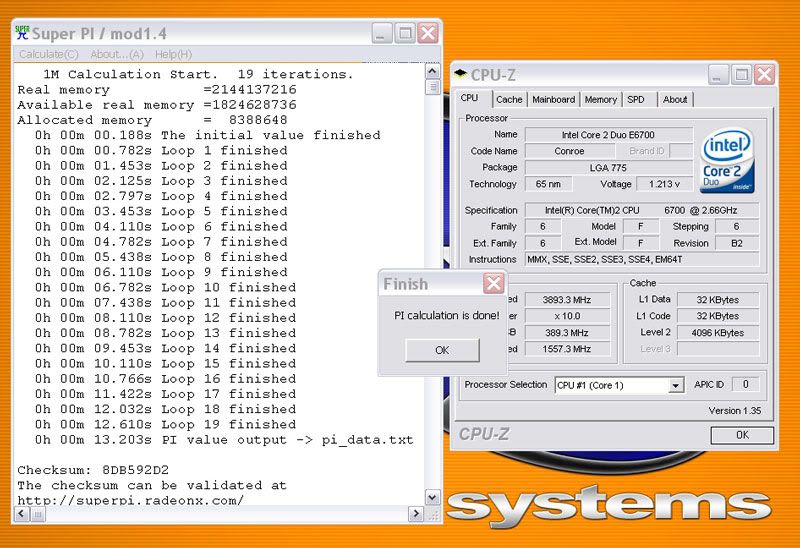This screenshot has width=800, height=548.
Task: Click the APIC ID value '0'
Action: pos(745,384)
